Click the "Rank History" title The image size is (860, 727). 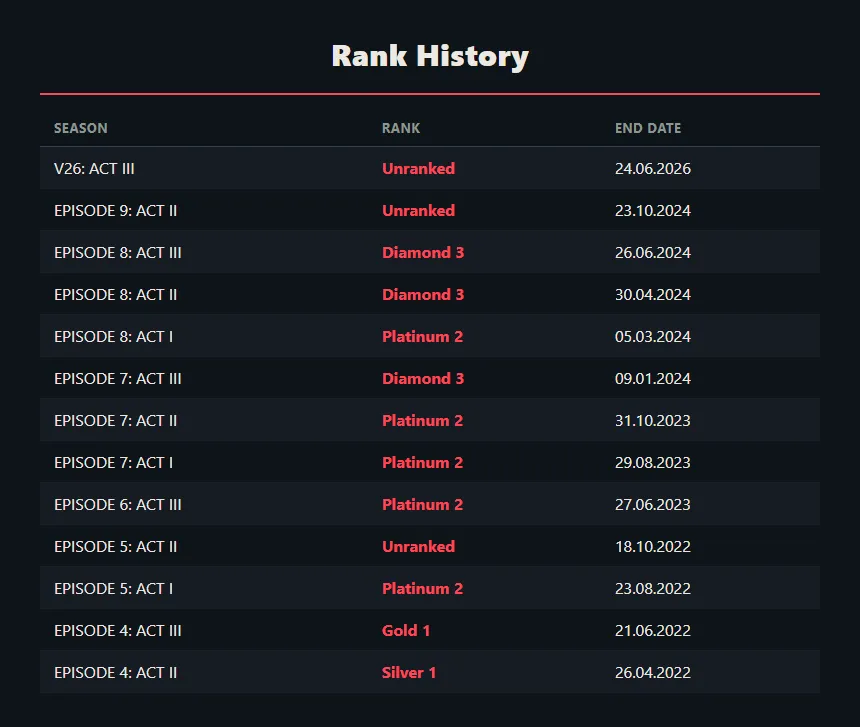pos(430,56)
